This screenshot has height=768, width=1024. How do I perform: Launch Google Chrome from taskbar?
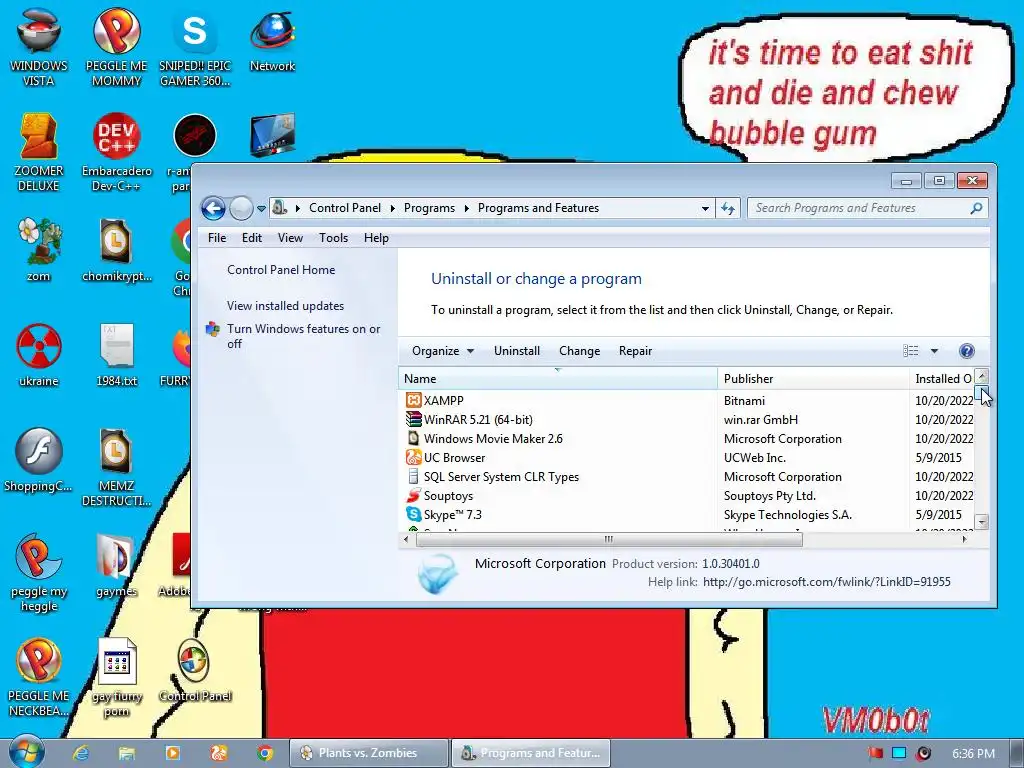click(x=264, y=753)
